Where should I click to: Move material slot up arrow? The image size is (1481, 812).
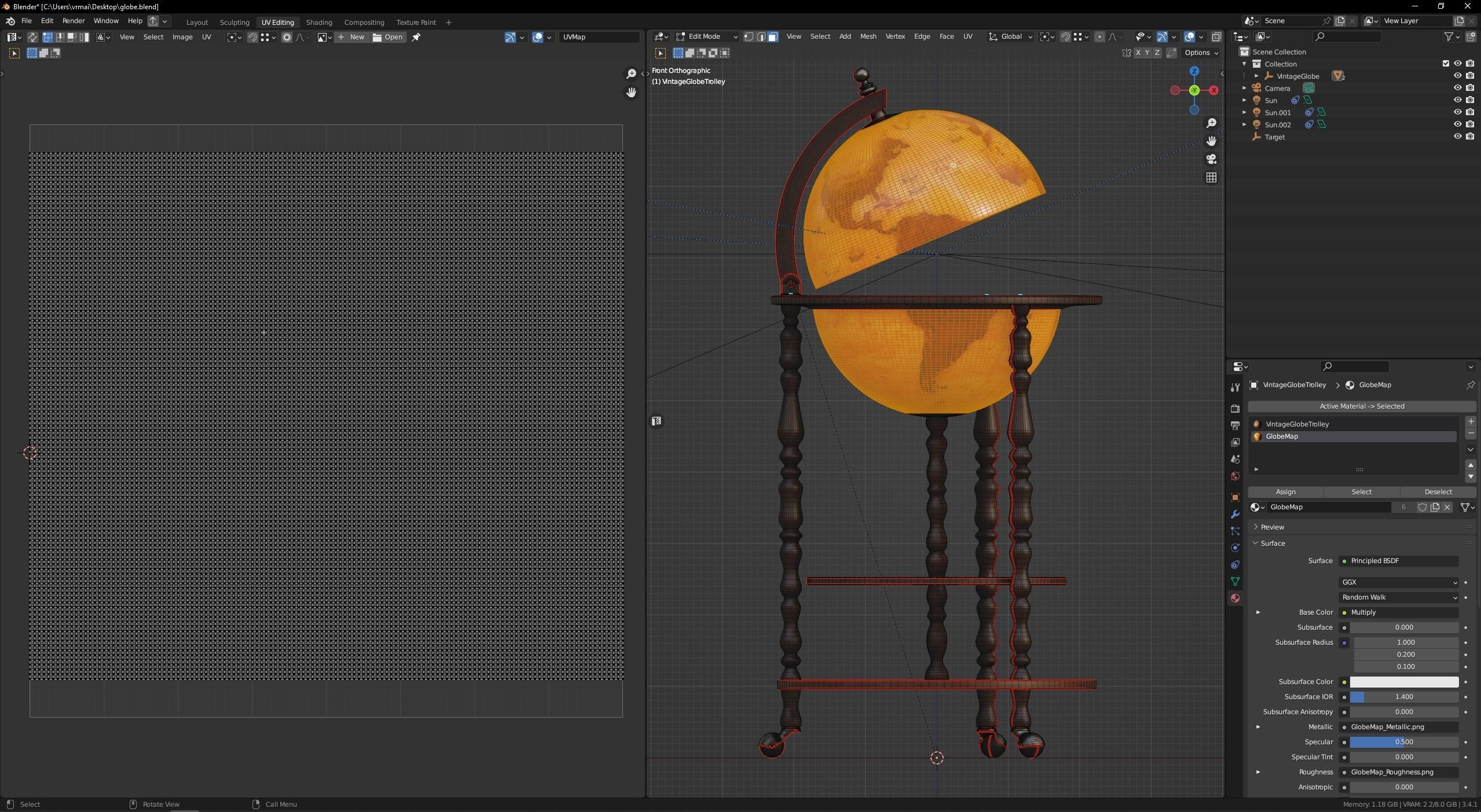click(x=1470, y=465)
